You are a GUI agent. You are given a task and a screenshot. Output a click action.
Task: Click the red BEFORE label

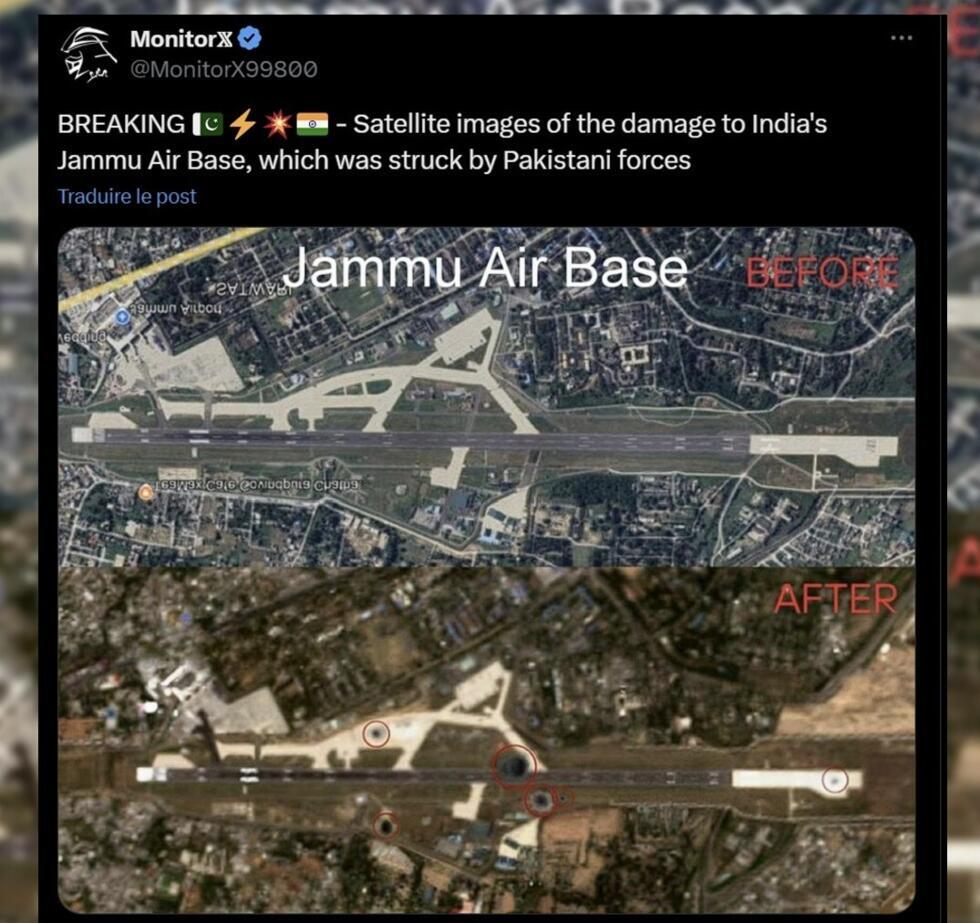pos(822,272)
